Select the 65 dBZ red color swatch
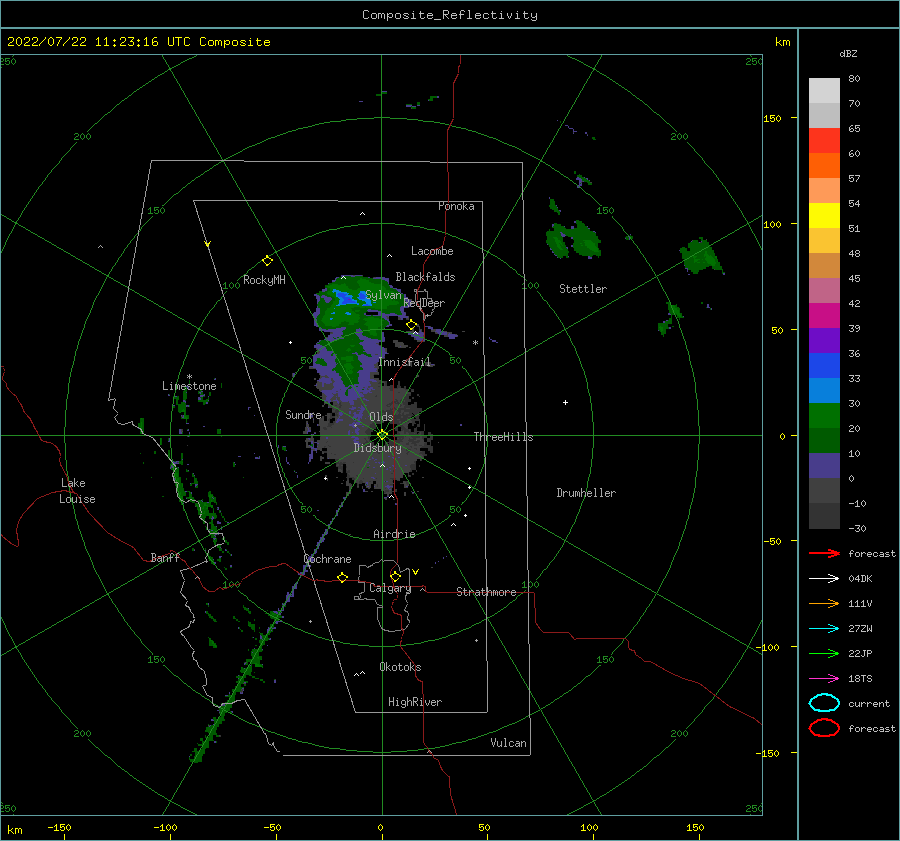The height and width of the screenshot is (841, 900). point(824,140)
